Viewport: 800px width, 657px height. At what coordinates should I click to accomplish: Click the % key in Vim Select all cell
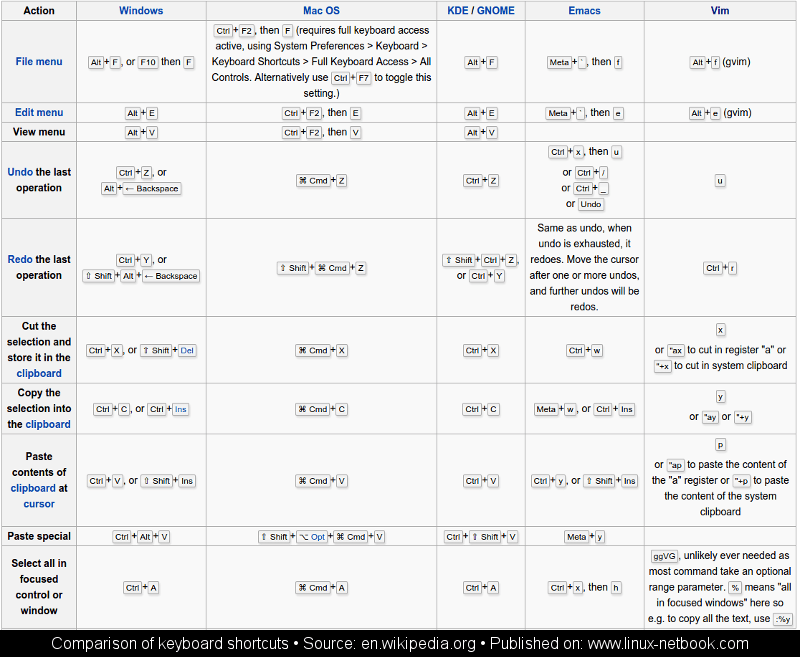[735, 588]
